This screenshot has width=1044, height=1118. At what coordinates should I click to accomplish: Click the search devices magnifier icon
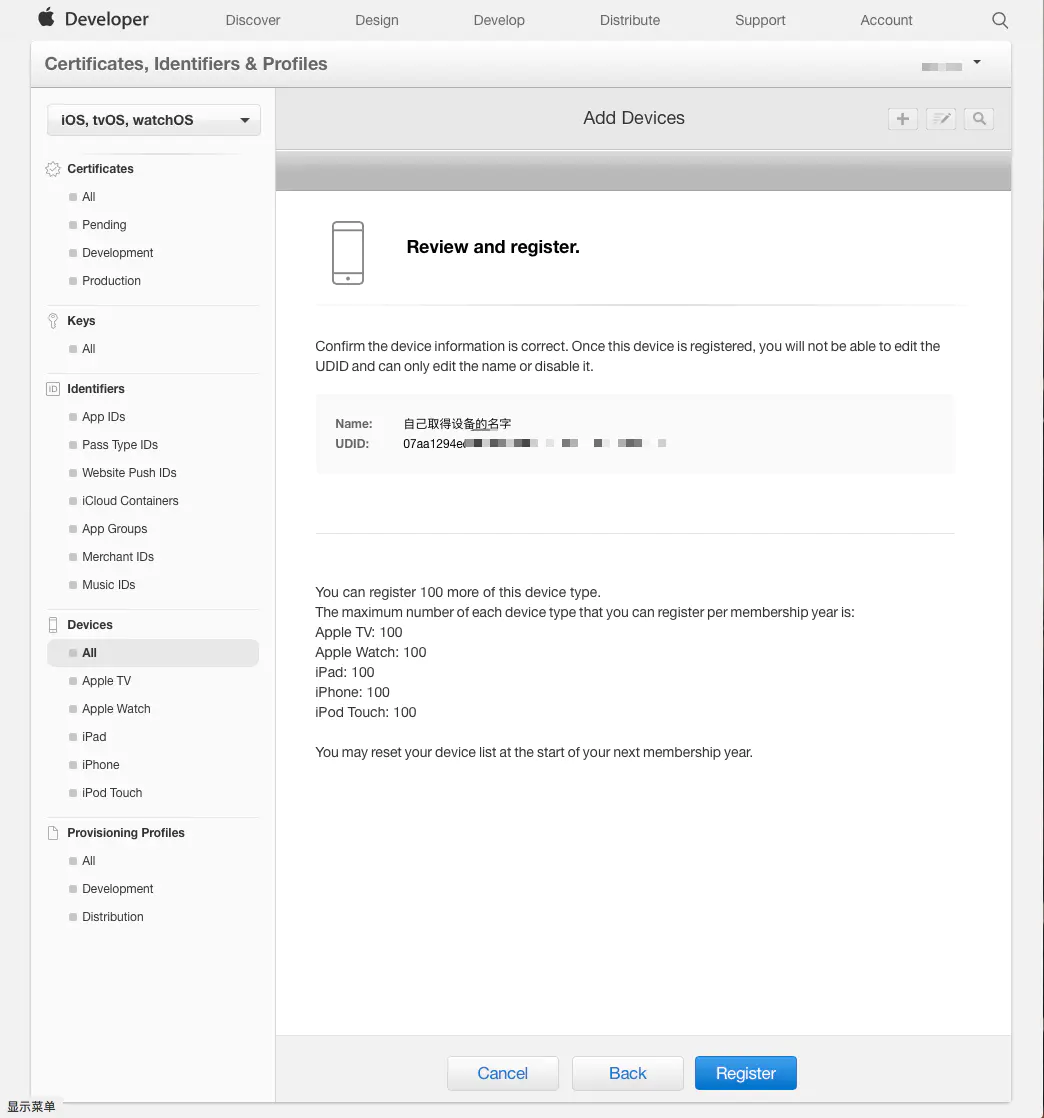point(979,119)
